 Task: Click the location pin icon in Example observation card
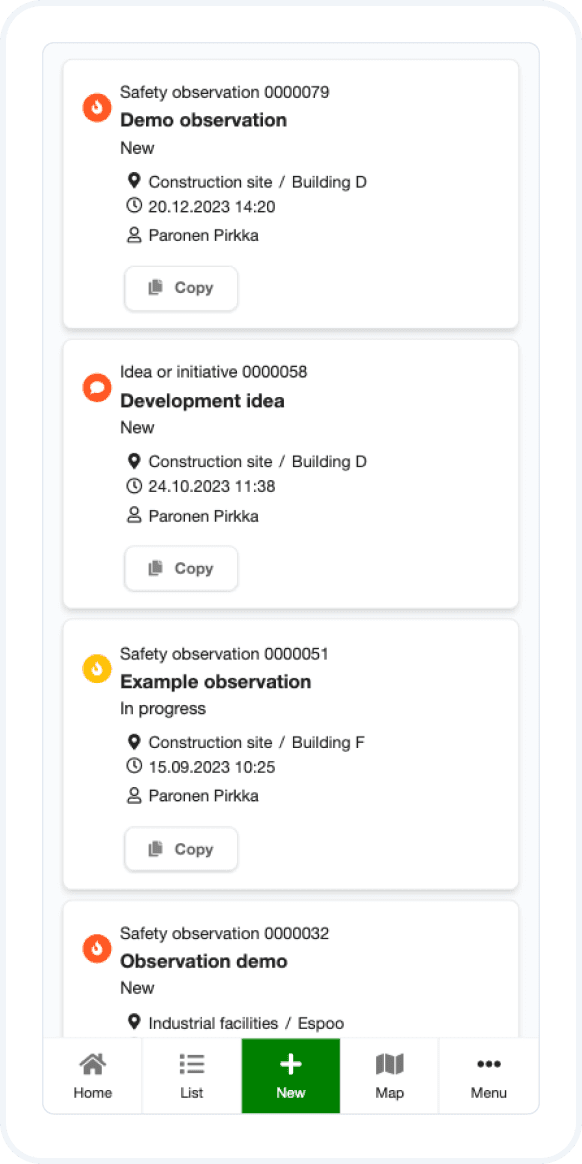134,742
